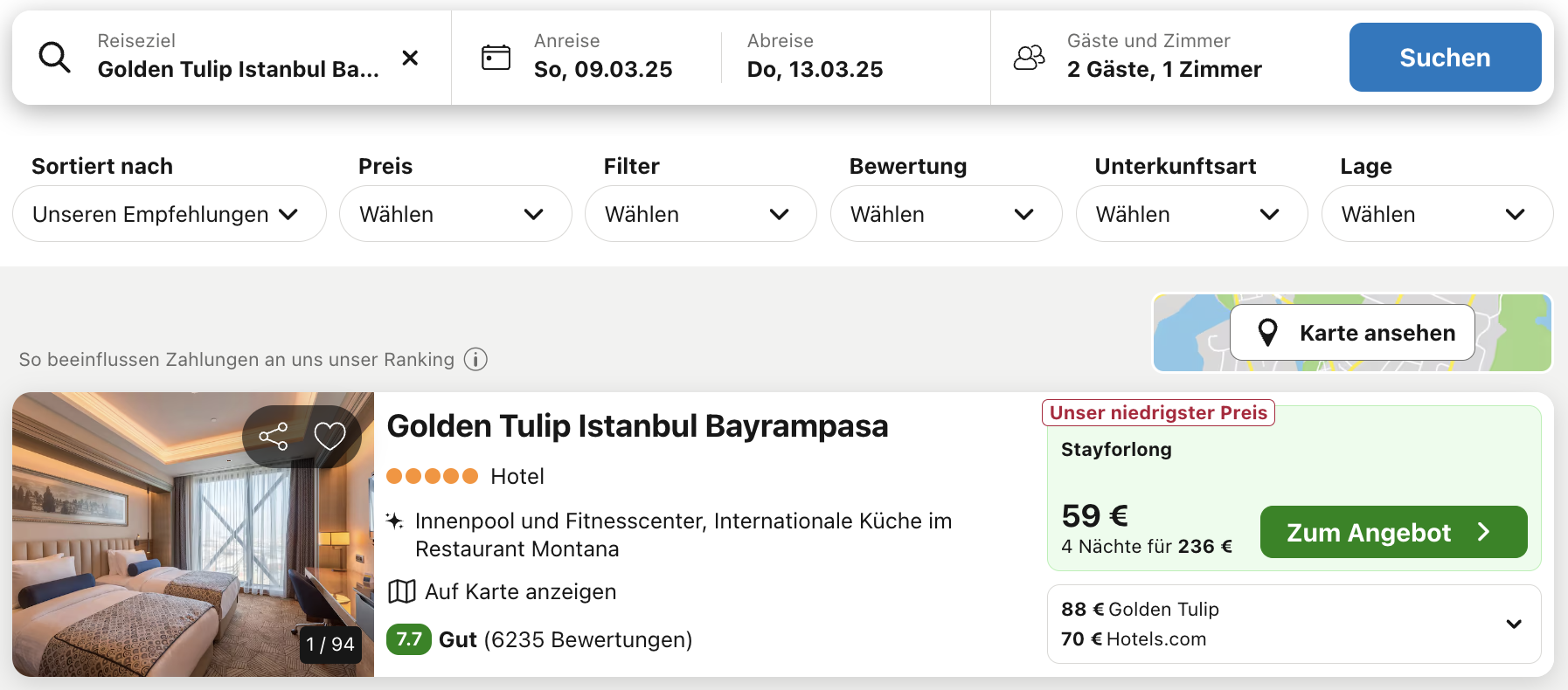Image resolution: width=1568 pixels, height=690 pixels.
Task: Open the Sortiert nach Unseren Empfehlungen dropdown
Action: tap(170, 214)
